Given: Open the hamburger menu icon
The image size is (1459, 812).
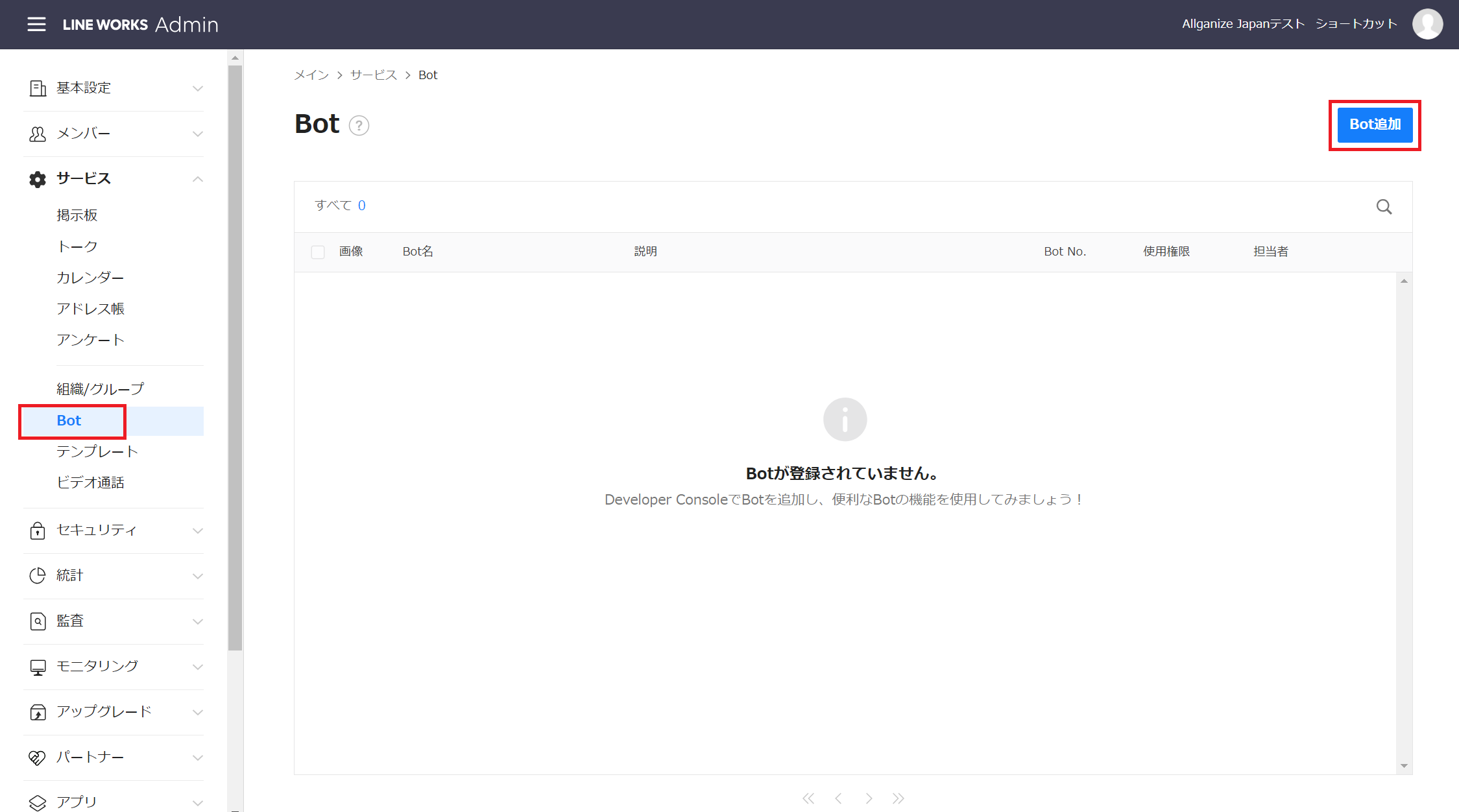Looking at the screenshot, I should 36,25.
